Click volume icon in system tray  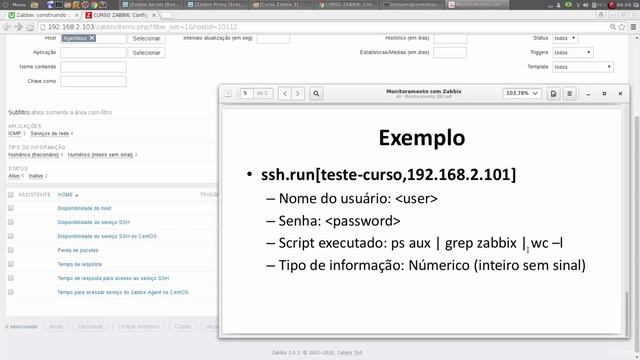pos(585,5)
